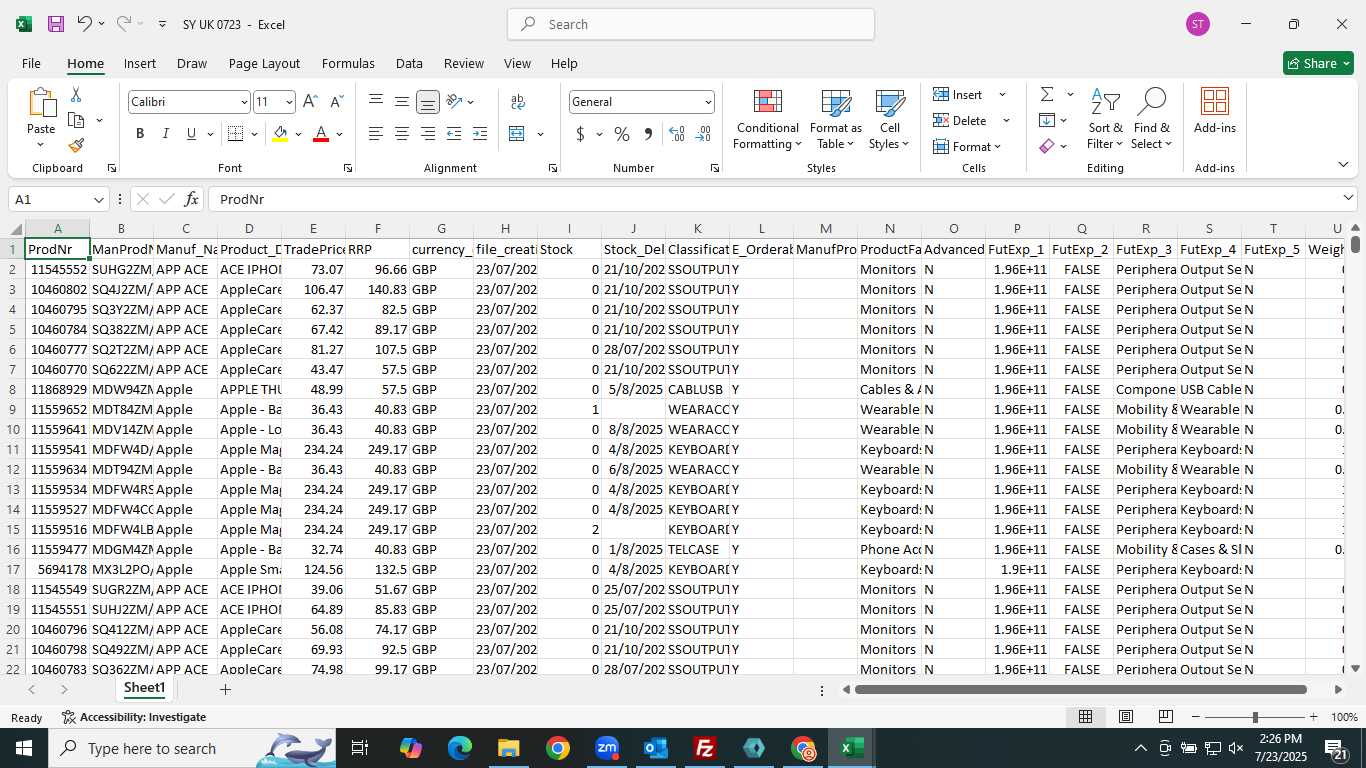
Task: Click the Wrap Text icon
Action: click(518, 102)
